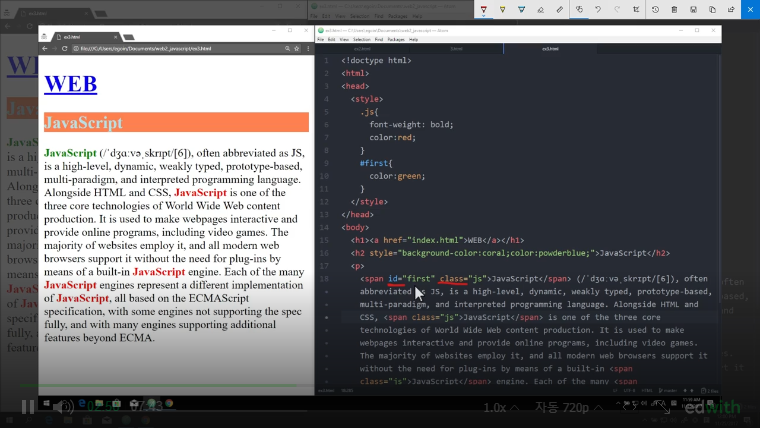Click the #first selector on line 9
This screenshot has height=428, width=760.
click(x=376, y=163)
